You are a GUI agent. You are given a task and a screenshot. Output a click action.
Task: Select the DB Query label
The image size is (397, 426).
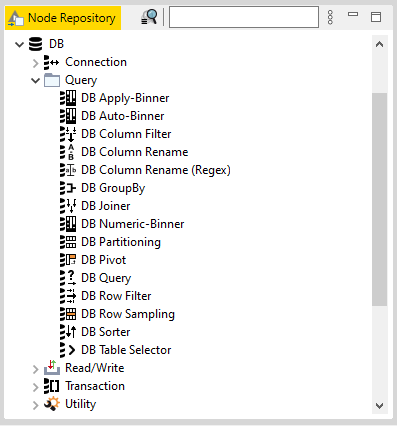[x=106, y=278]
